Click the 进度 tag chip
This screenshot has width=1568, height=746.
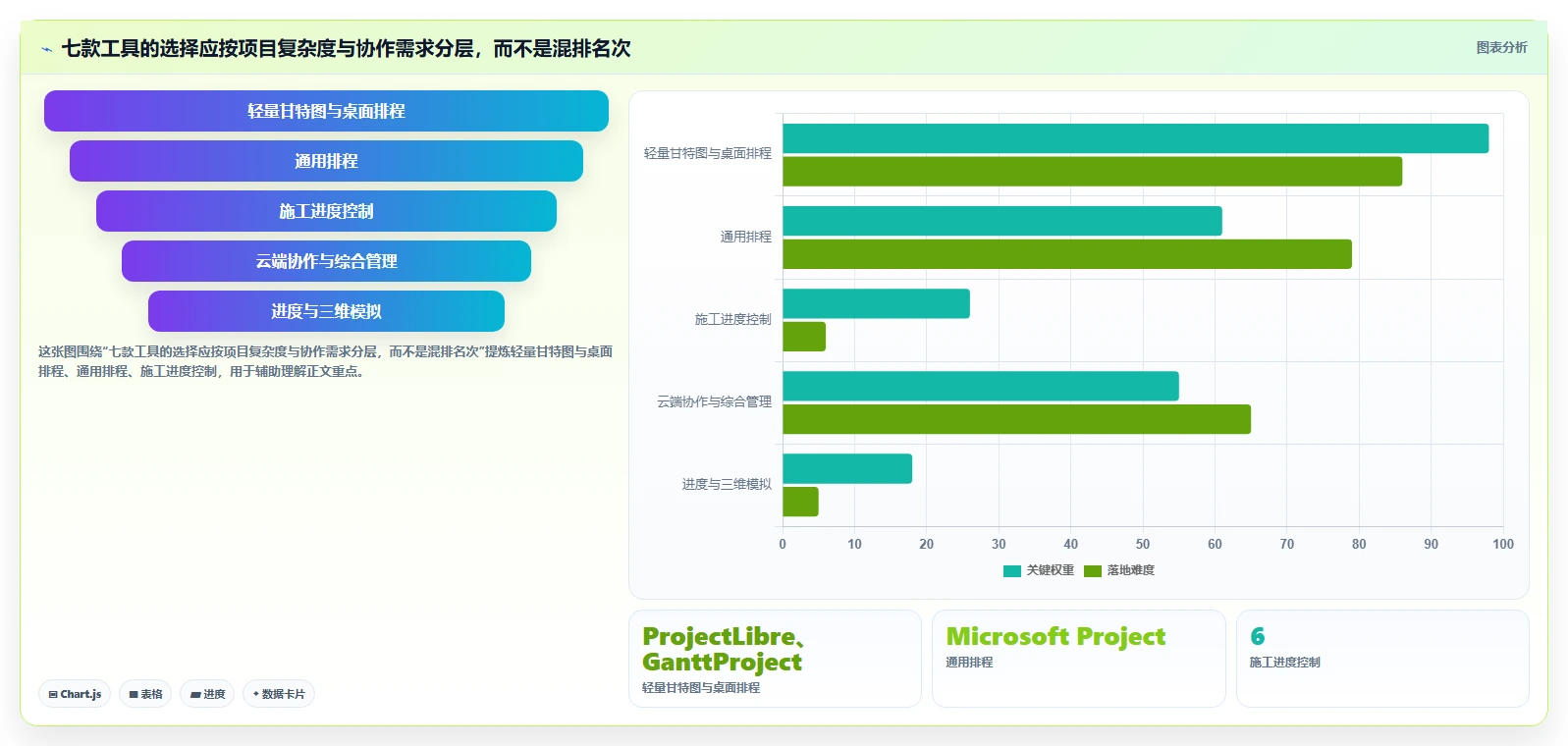coord(207,694)
